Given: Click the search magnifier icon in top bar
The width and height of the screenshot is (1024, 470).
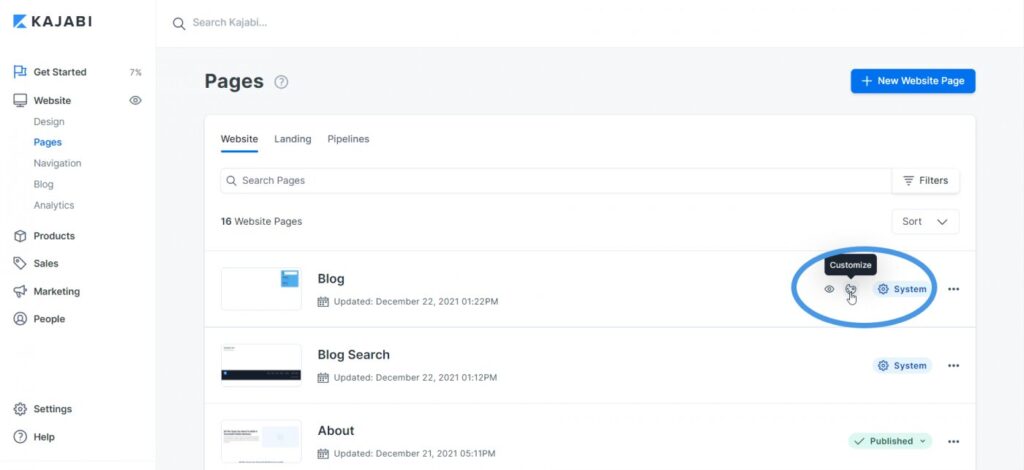Looking at the screenshot, I should tap(178, 24).
